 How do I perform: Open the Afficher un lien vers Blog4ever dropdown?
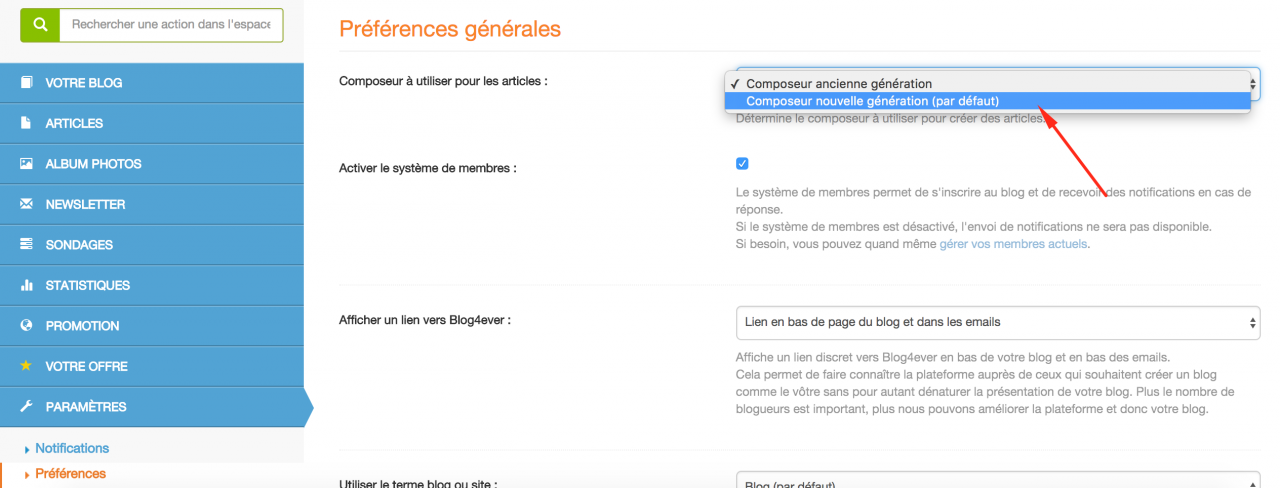pyautogui.click(x=997, y=322)
